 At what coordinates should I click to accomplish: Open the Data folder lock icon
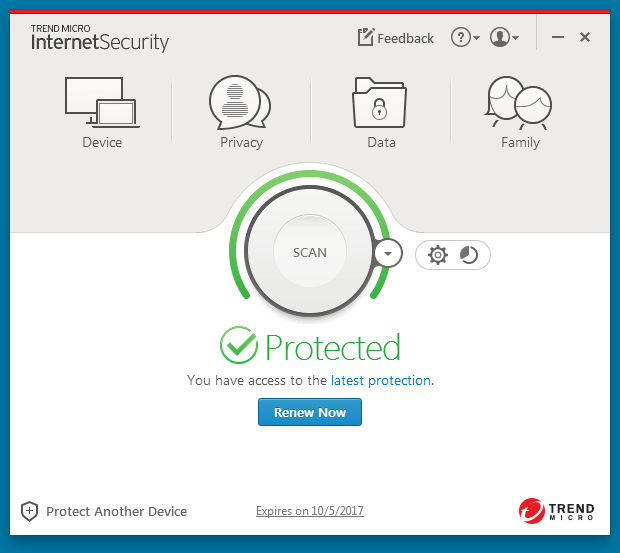[380, 102]
